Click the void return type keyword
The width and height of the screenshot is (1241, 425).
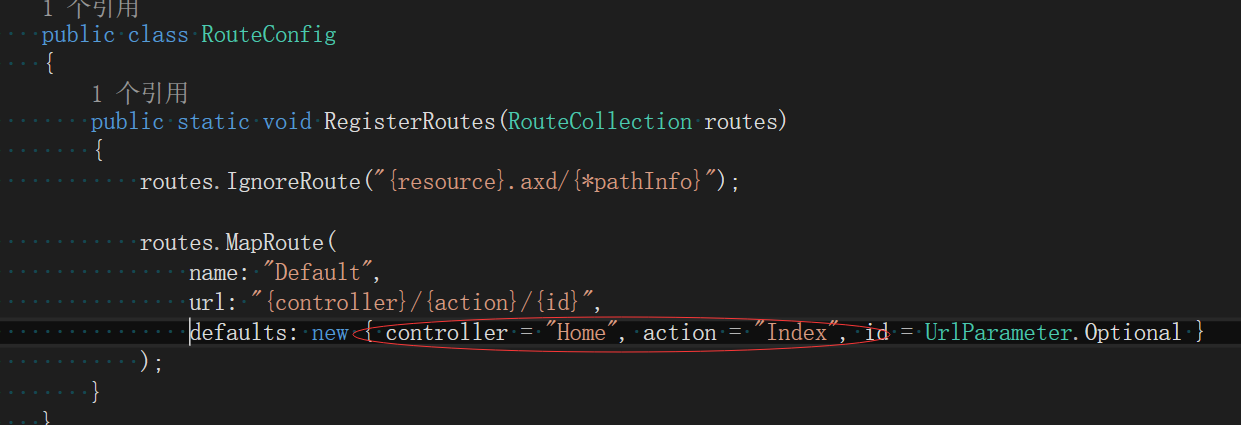pos(287,122)
